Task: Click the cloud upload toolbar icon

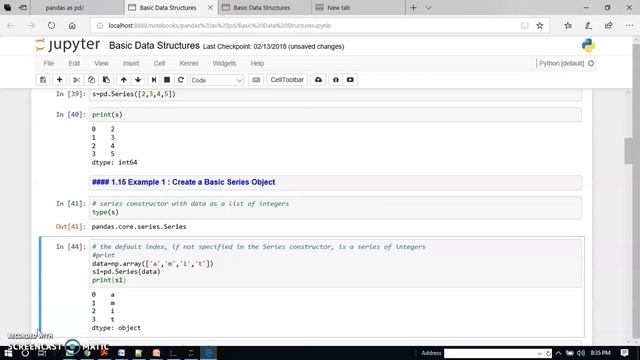Action: (x=318, y=80)
